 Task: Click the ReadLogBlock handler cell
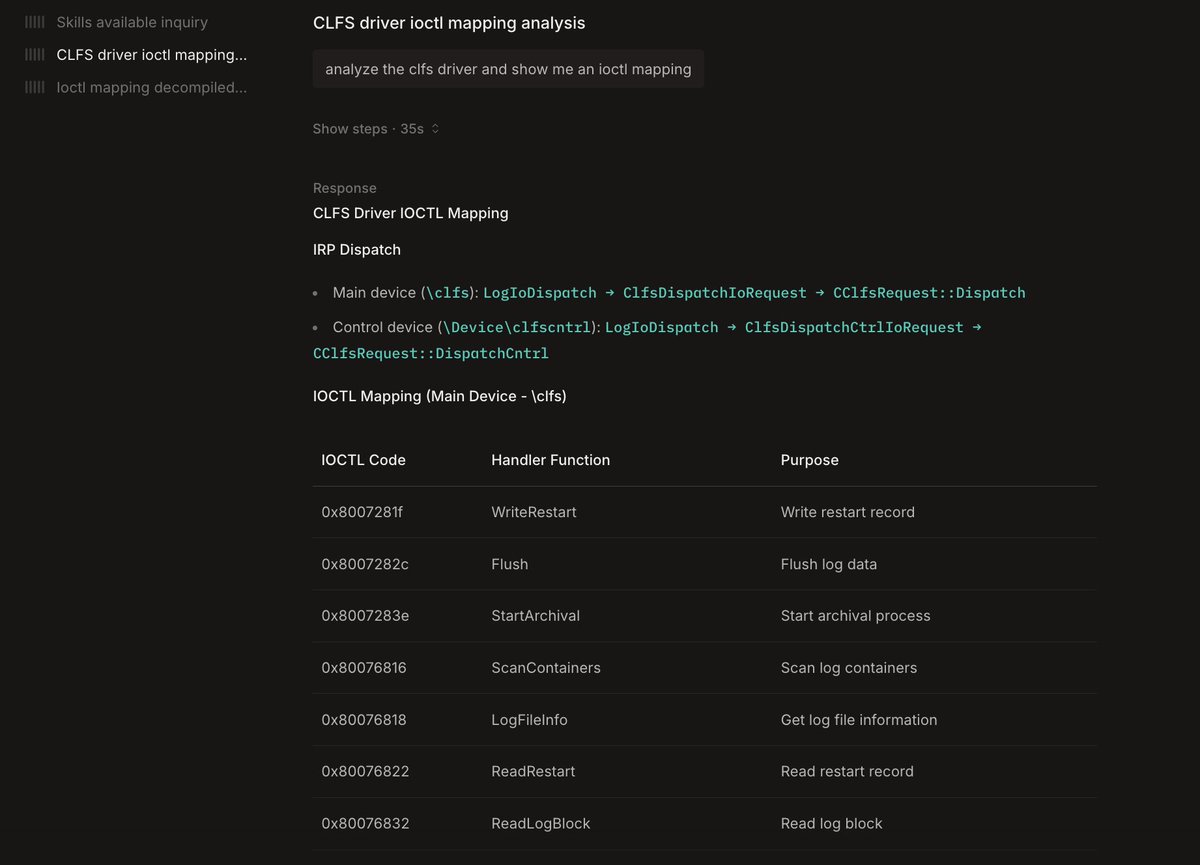click(541, 824)
